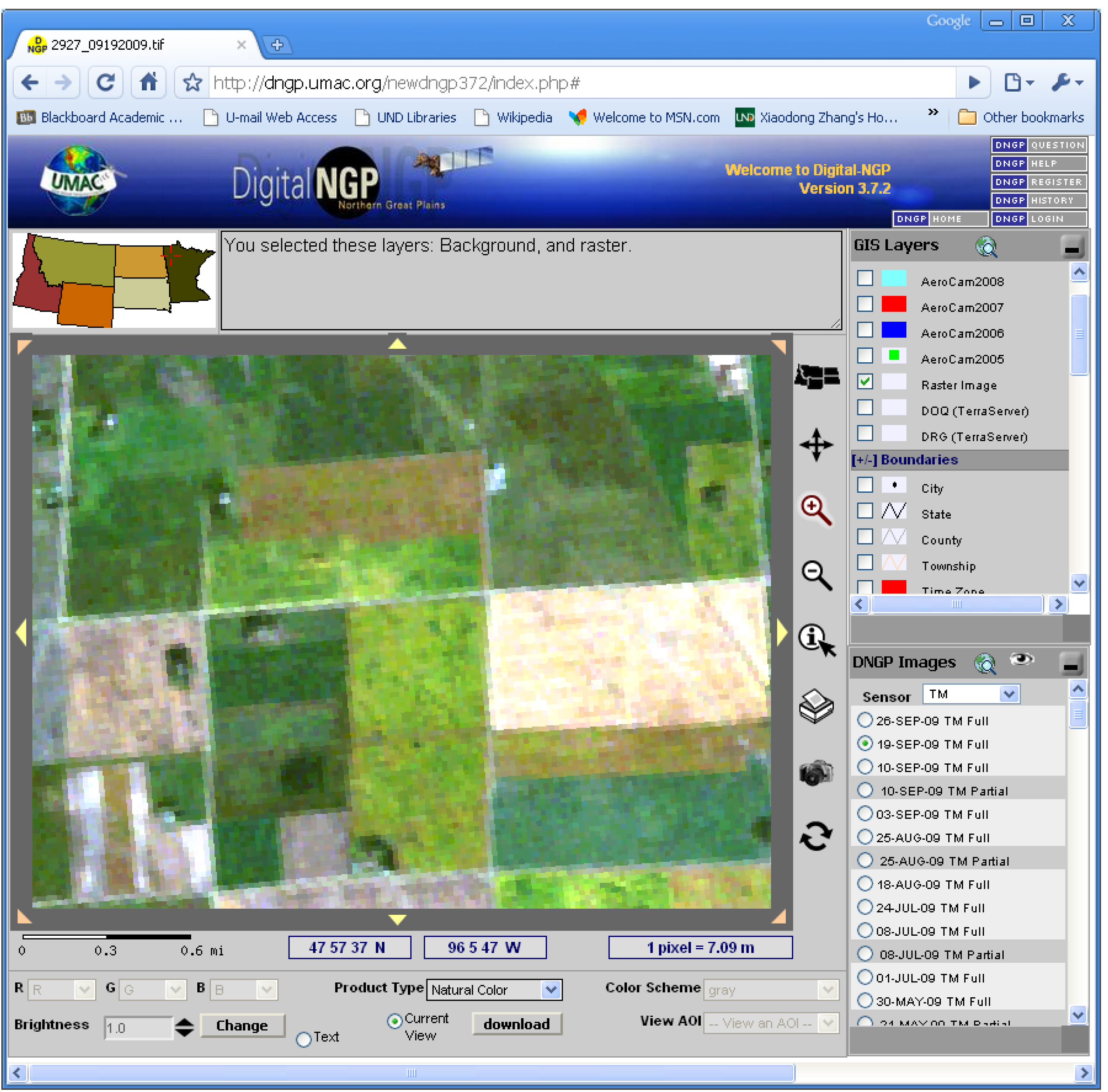Image resolution: width=1108 pixels, height=1092 pixels.
Task: Click the download button
Action: click(x=517, y=1024)
